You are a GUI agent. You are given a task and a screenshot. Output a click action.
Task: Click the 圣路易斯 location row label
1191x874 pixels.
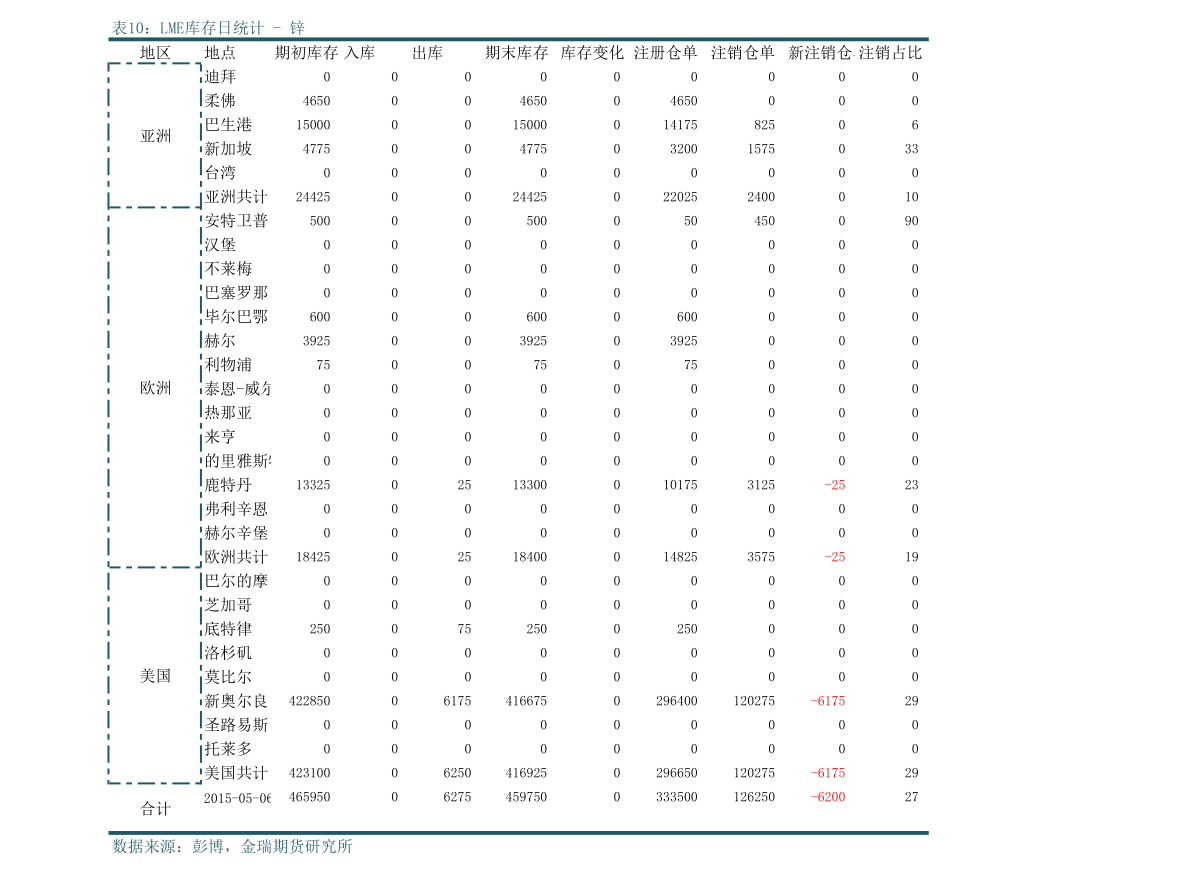coord(236,724)
